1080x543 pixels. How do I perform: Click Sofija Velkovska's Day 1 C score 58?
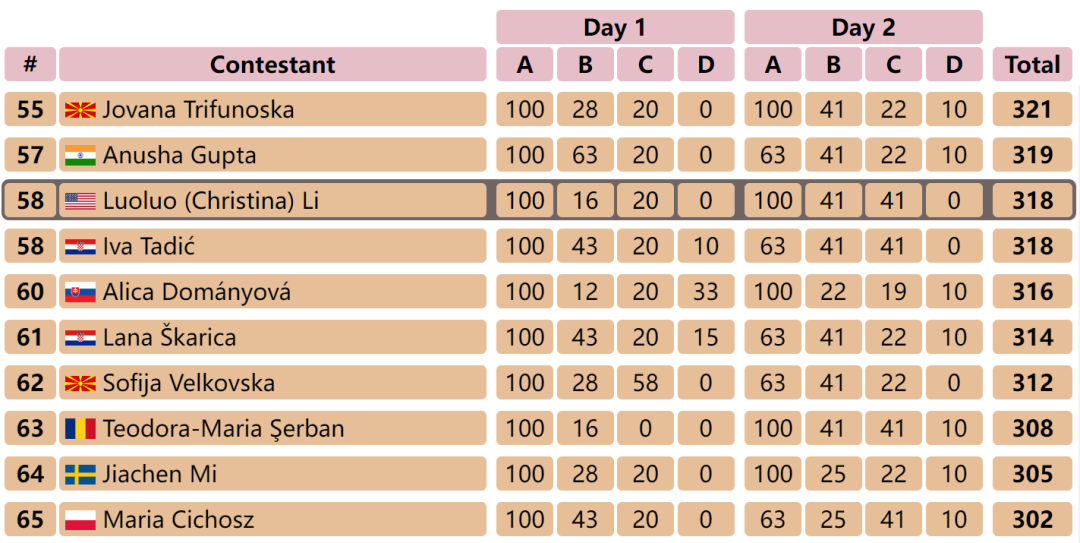pos(645,383)
